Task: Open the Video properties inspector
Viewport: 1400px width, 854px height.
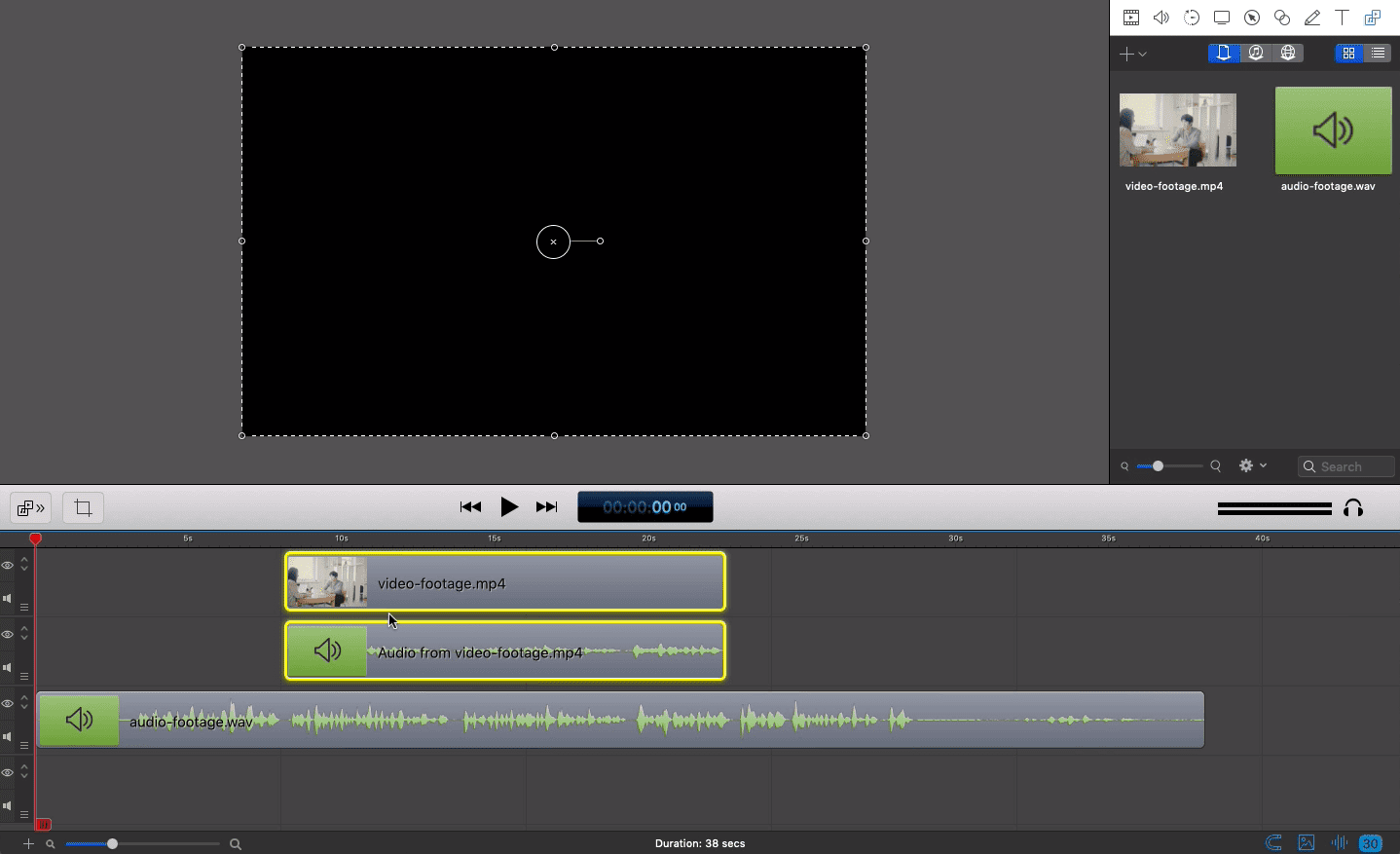Action: pyautogui.click(x=1131, y=17)
